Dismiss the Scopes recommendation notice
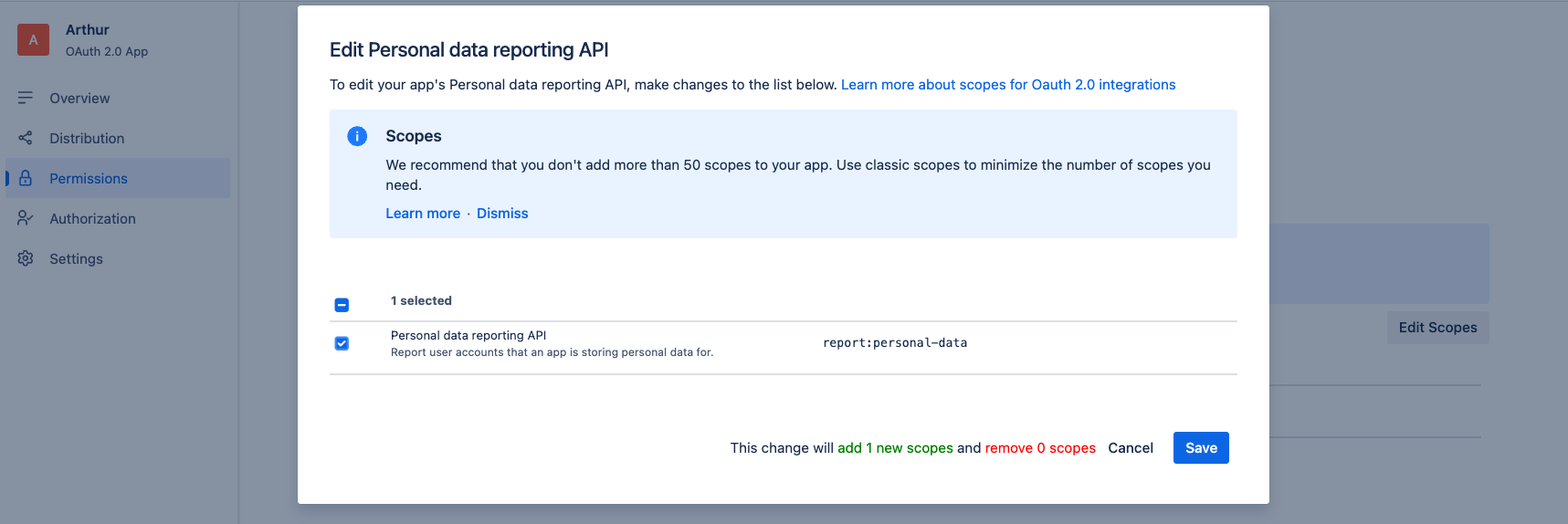Image resolution: width=1568 pixels, height=524 pixels. [502, 214]
